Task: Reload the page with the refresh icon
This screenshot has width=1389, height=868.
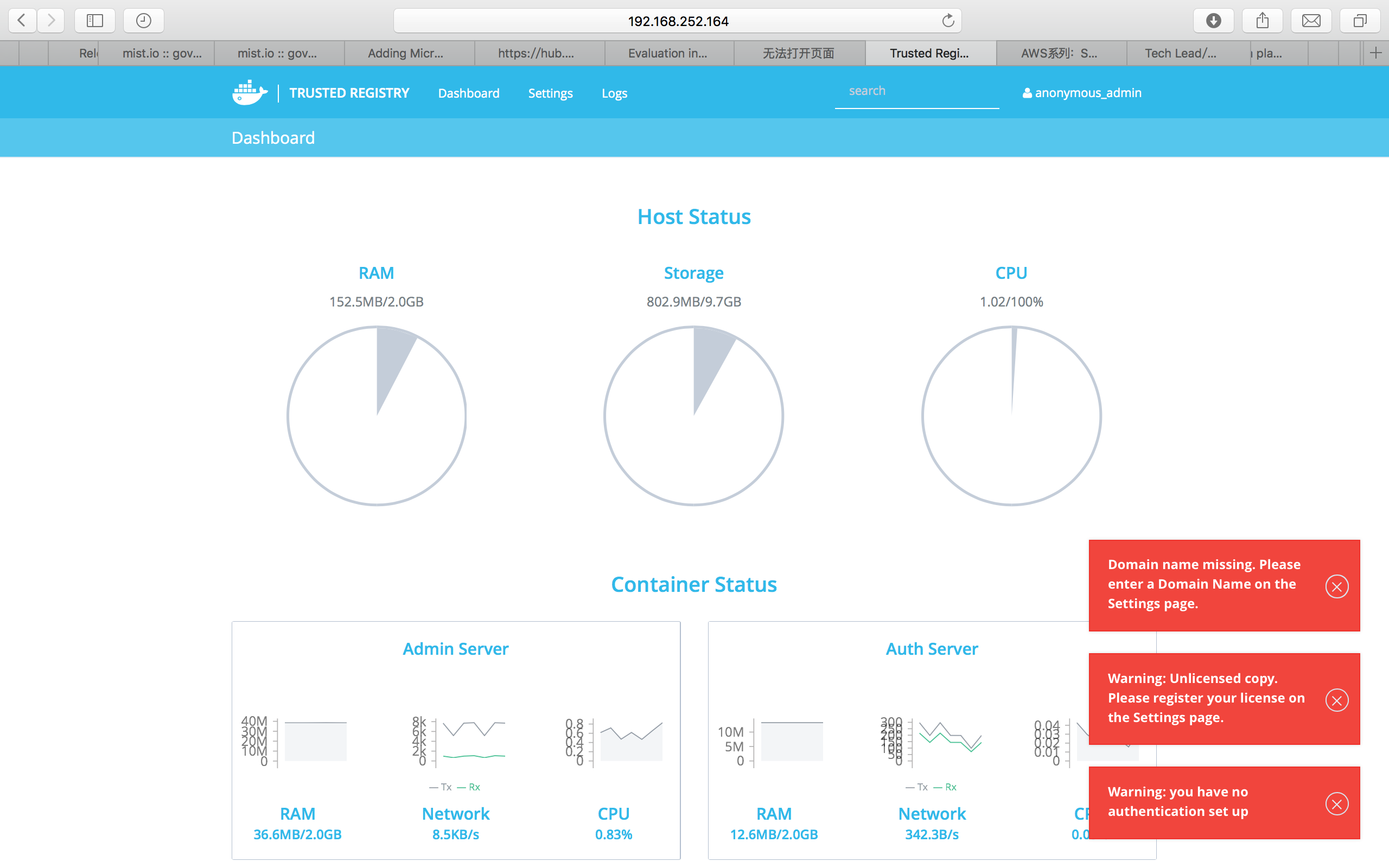Action: (x=948, y=21)
